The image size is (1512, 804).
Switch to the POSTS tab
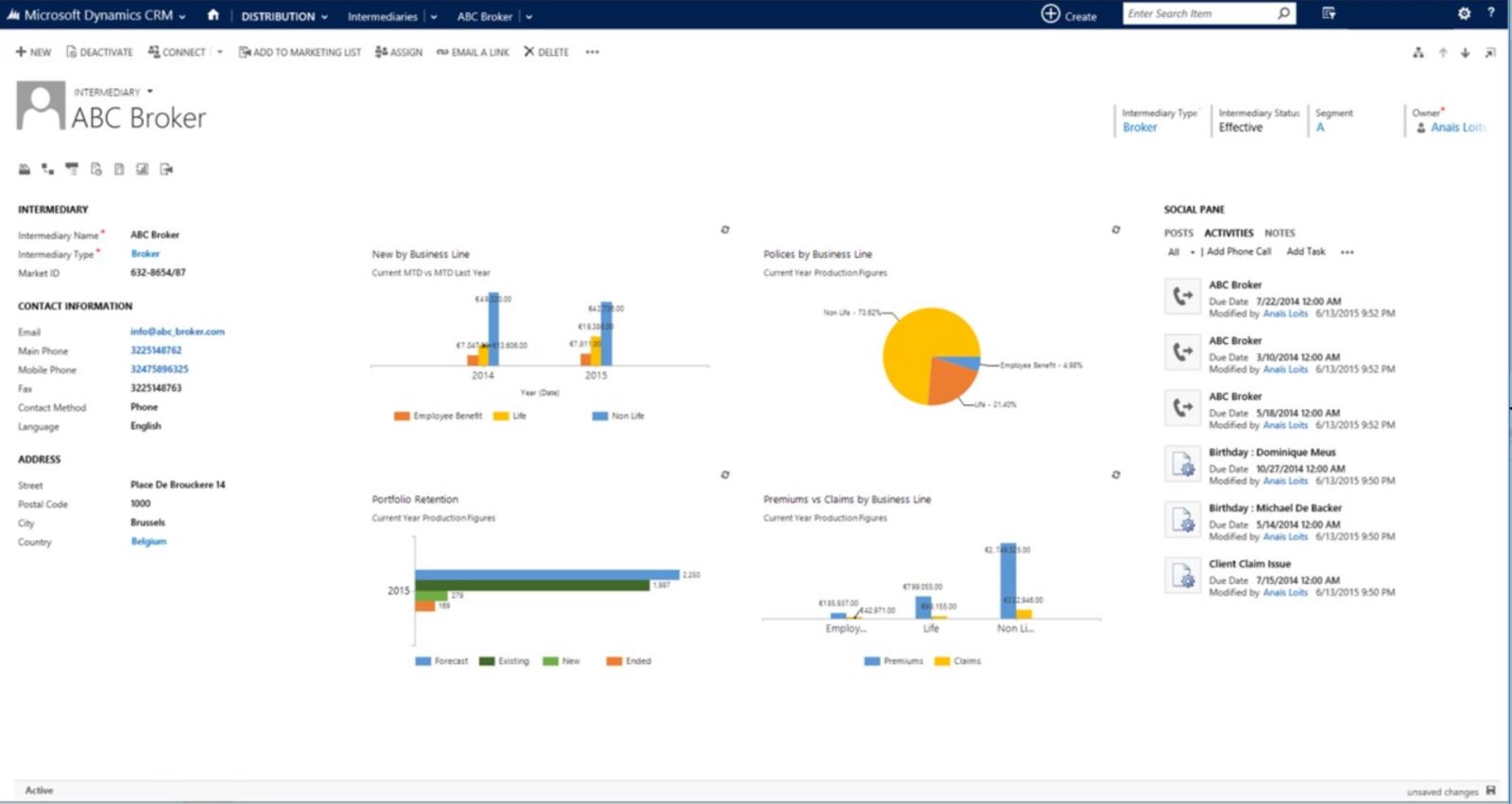[1178, 233]
